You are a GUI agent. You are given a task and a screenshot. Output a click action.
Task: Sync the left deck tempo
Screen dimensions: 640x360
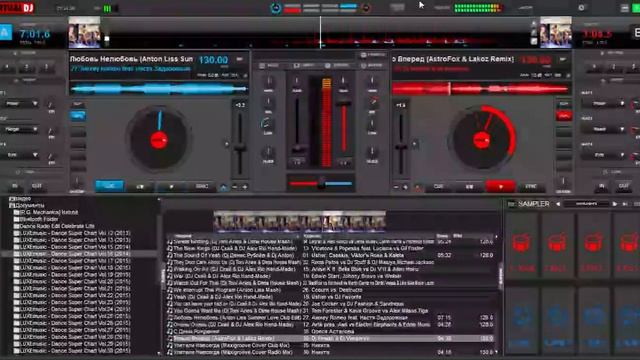pyautogui.click(x=202, y=187)
